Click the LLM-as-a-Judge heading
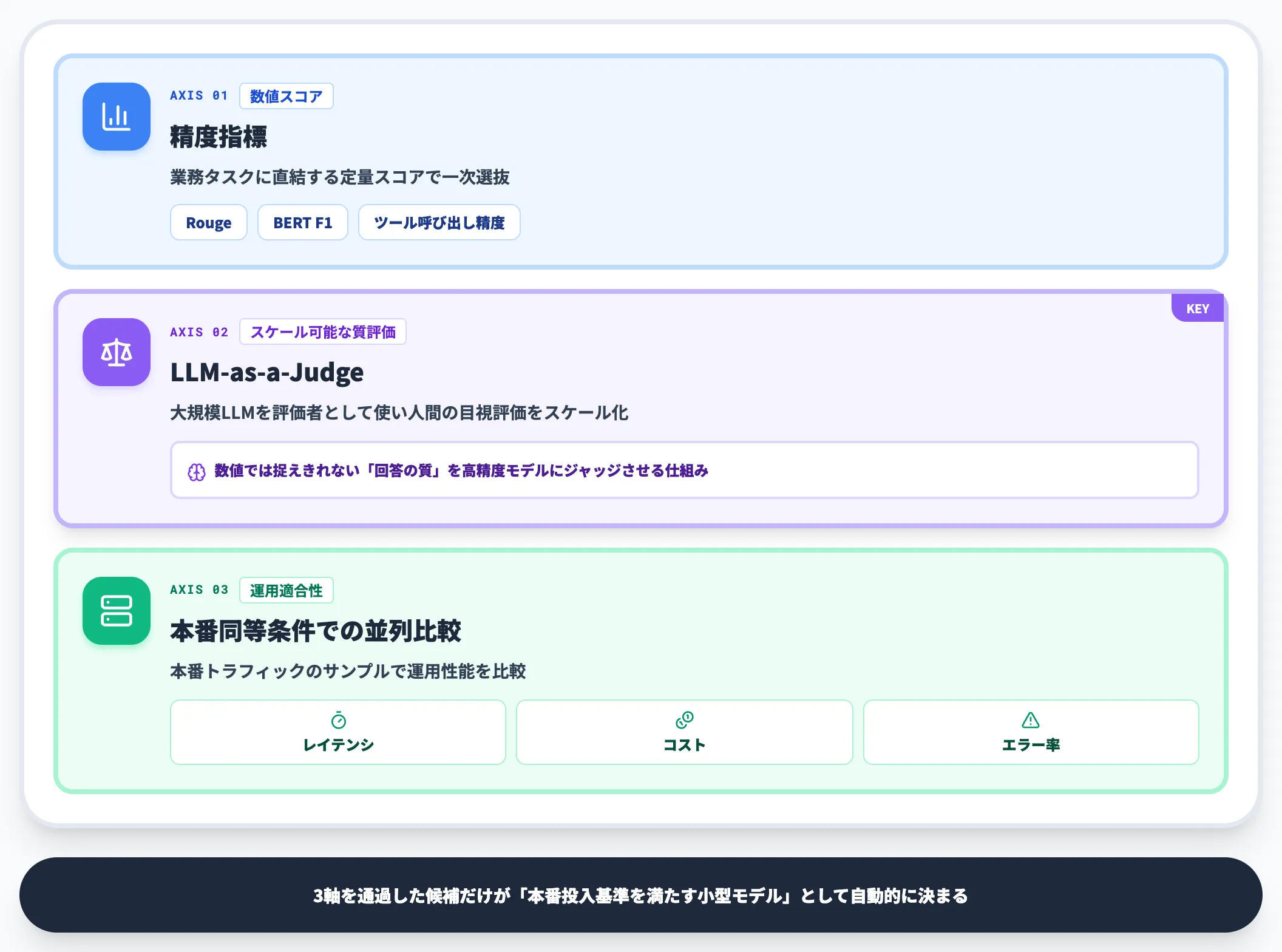This screenshot has width=1282, height=952. [267, 372]
